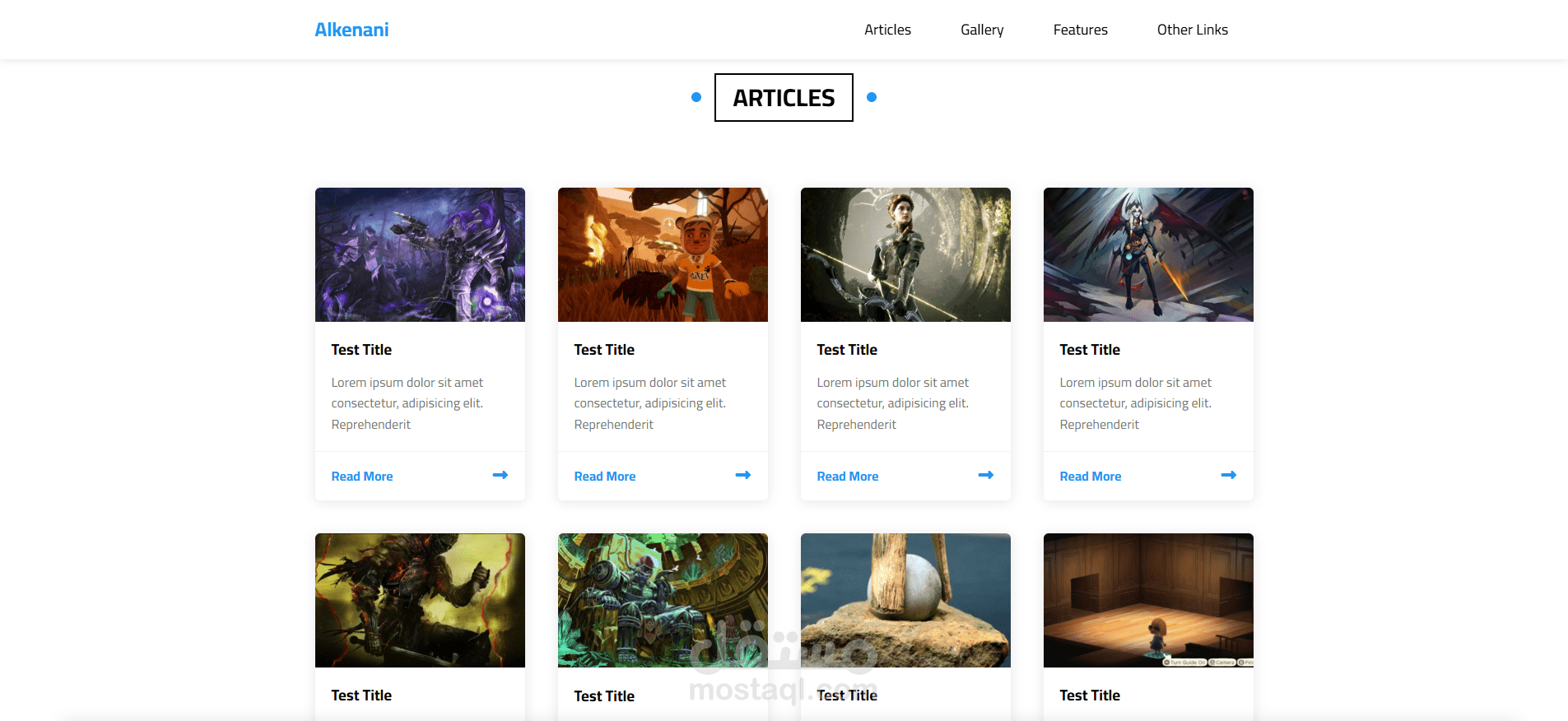1568x721 pixels.
Task: Click Read More on forest archer card
Action: [848, 477]
